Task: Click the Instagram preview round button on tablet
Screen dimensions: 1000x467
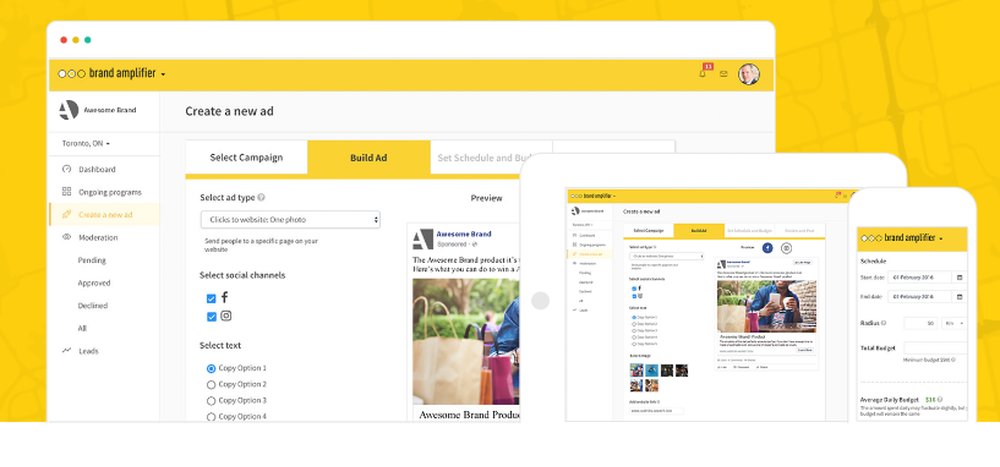Action: (786, 248)
